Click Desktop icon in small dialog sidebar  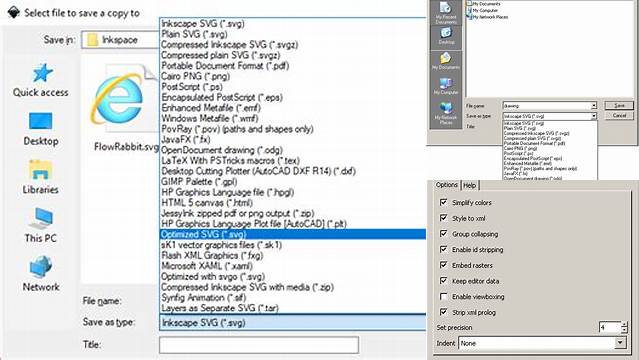446,35
